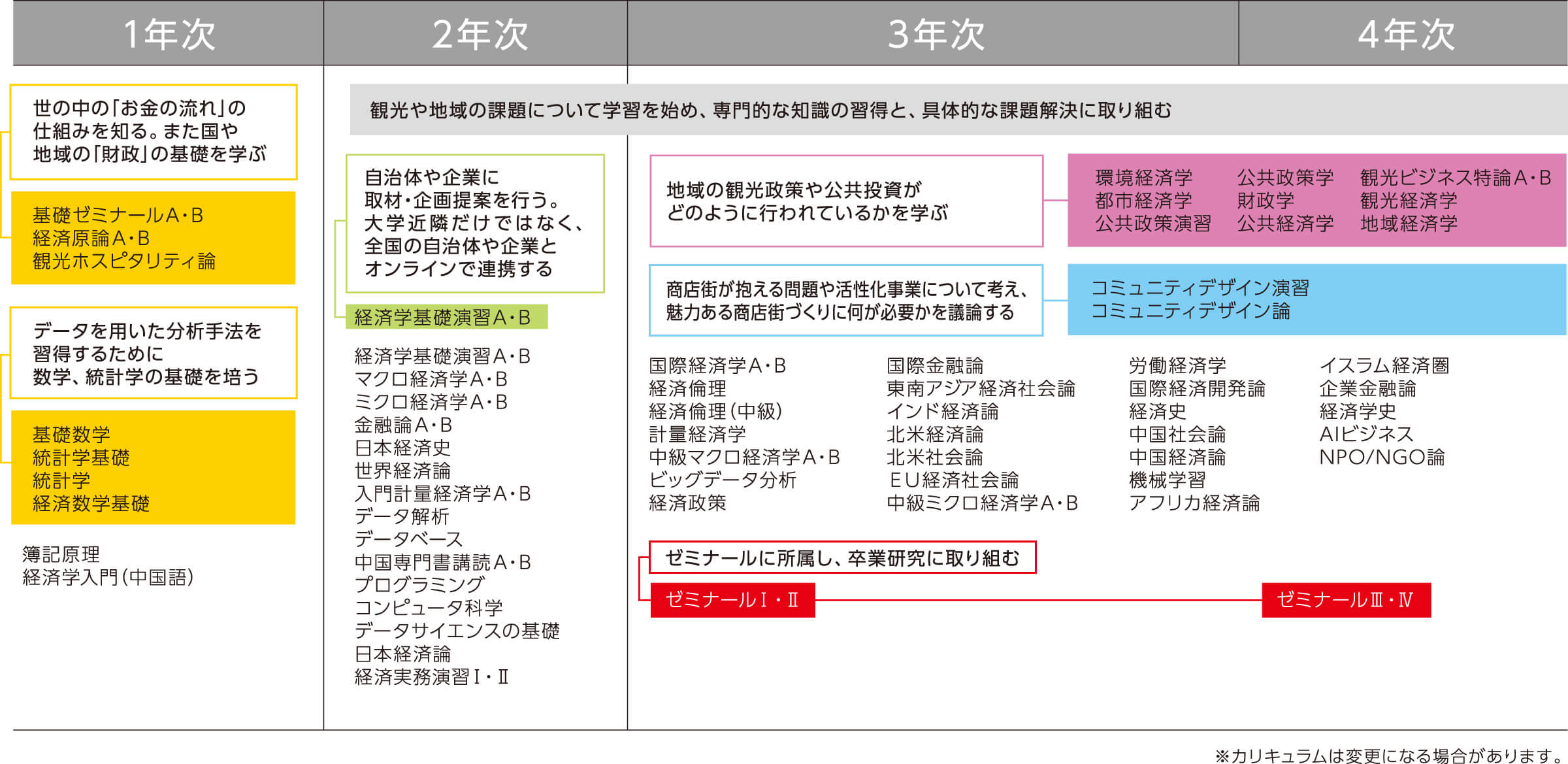This screenshot has width=1568, height=764.
Task: Select 日本経済史 course
Action: 402,448
